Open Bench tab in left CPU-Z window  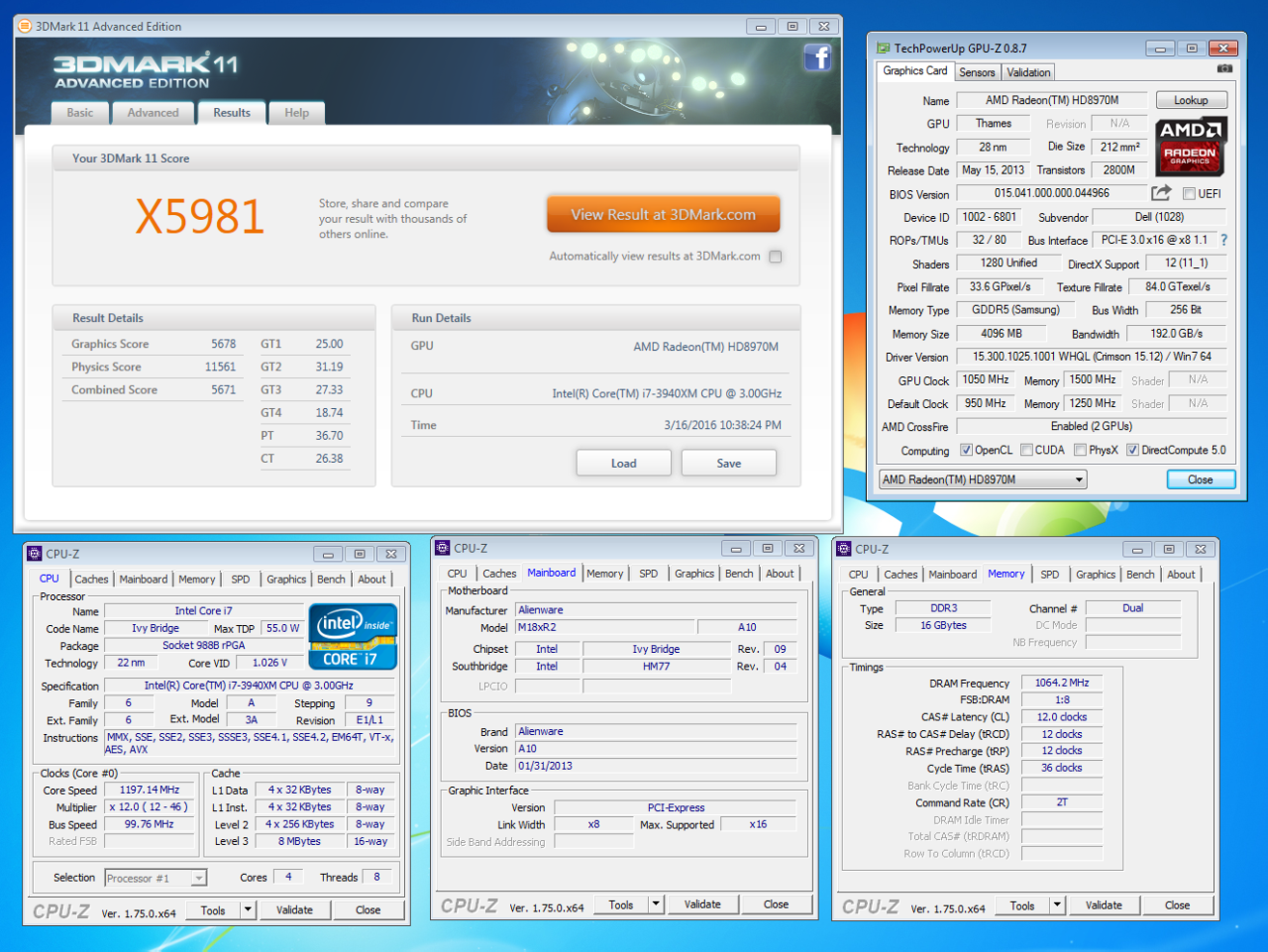coord(331,580)
